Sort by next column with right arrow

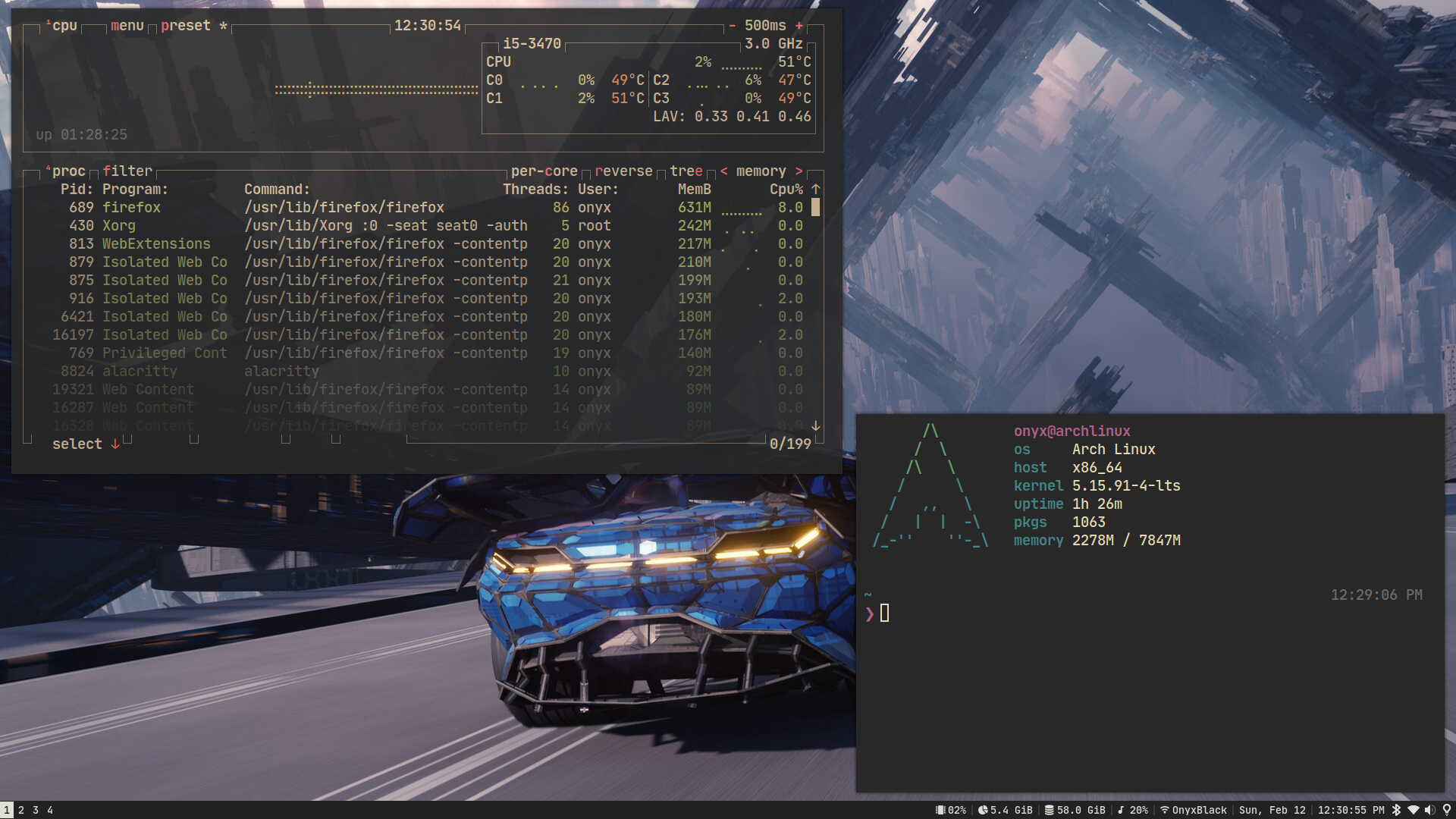pyautogui.click(x=799, y=171)
